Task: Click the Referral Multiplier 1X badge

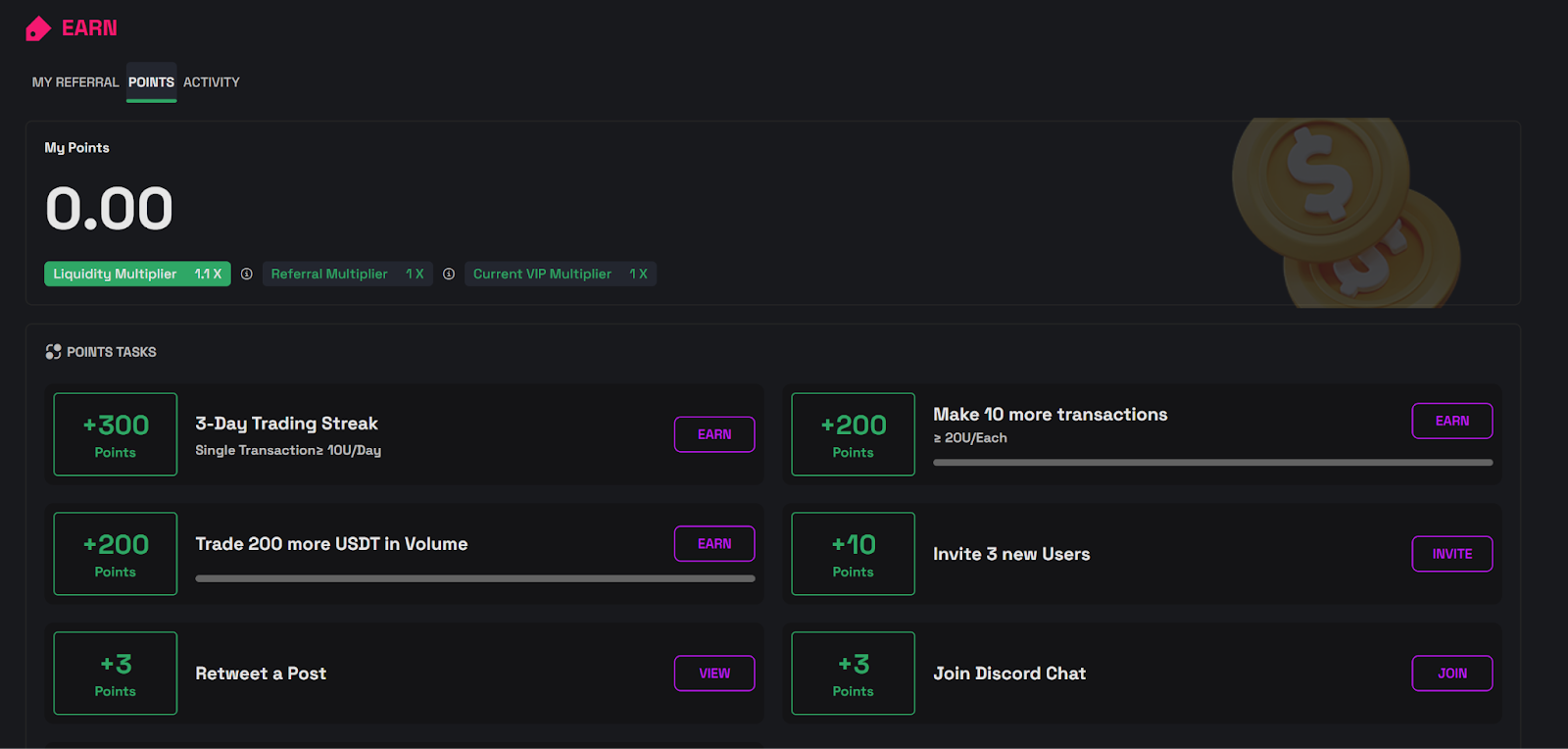Action: click(347, 275)
